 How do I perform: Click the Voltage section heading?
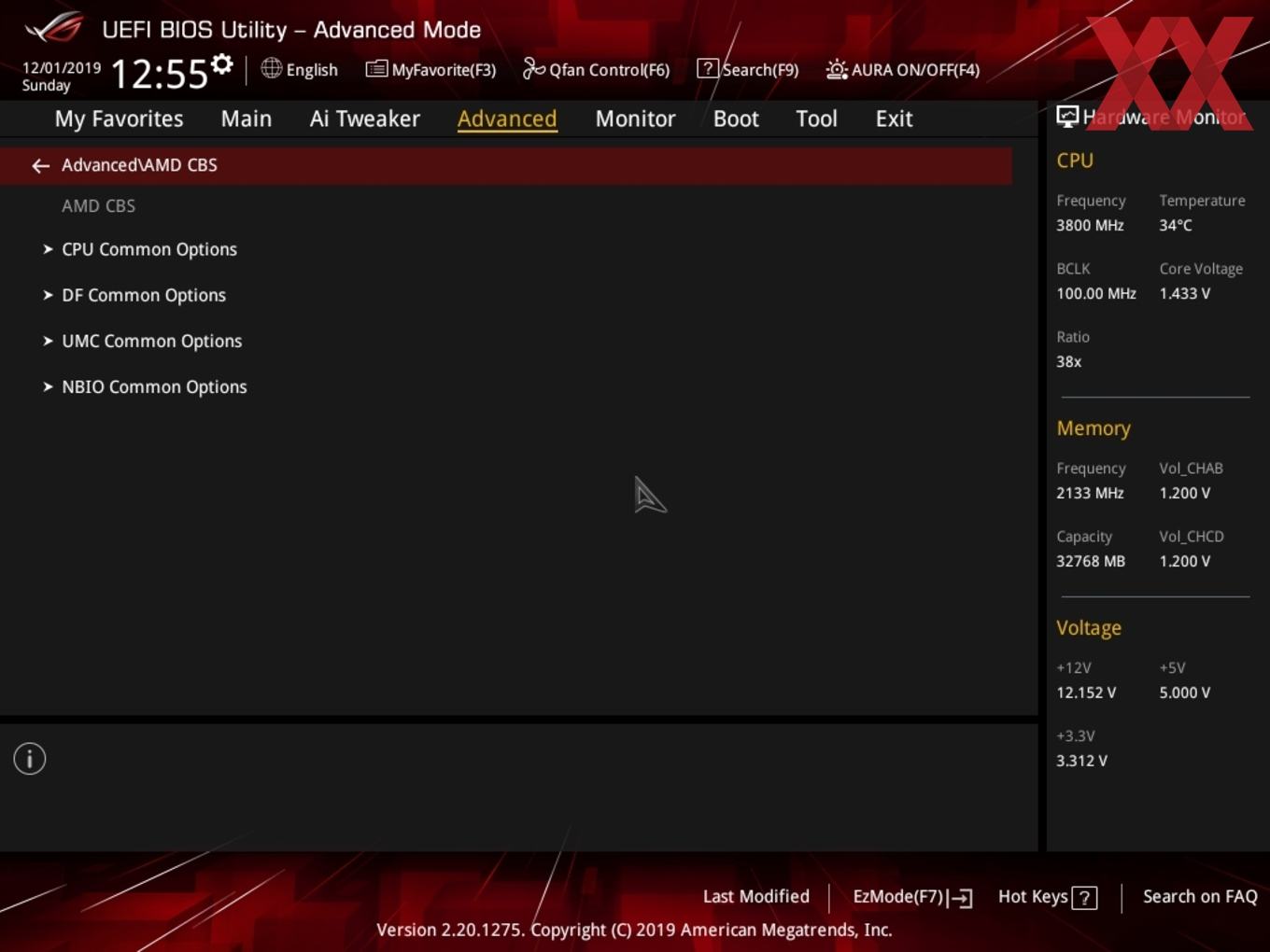pyautogui.click(x=1089, y=628)
